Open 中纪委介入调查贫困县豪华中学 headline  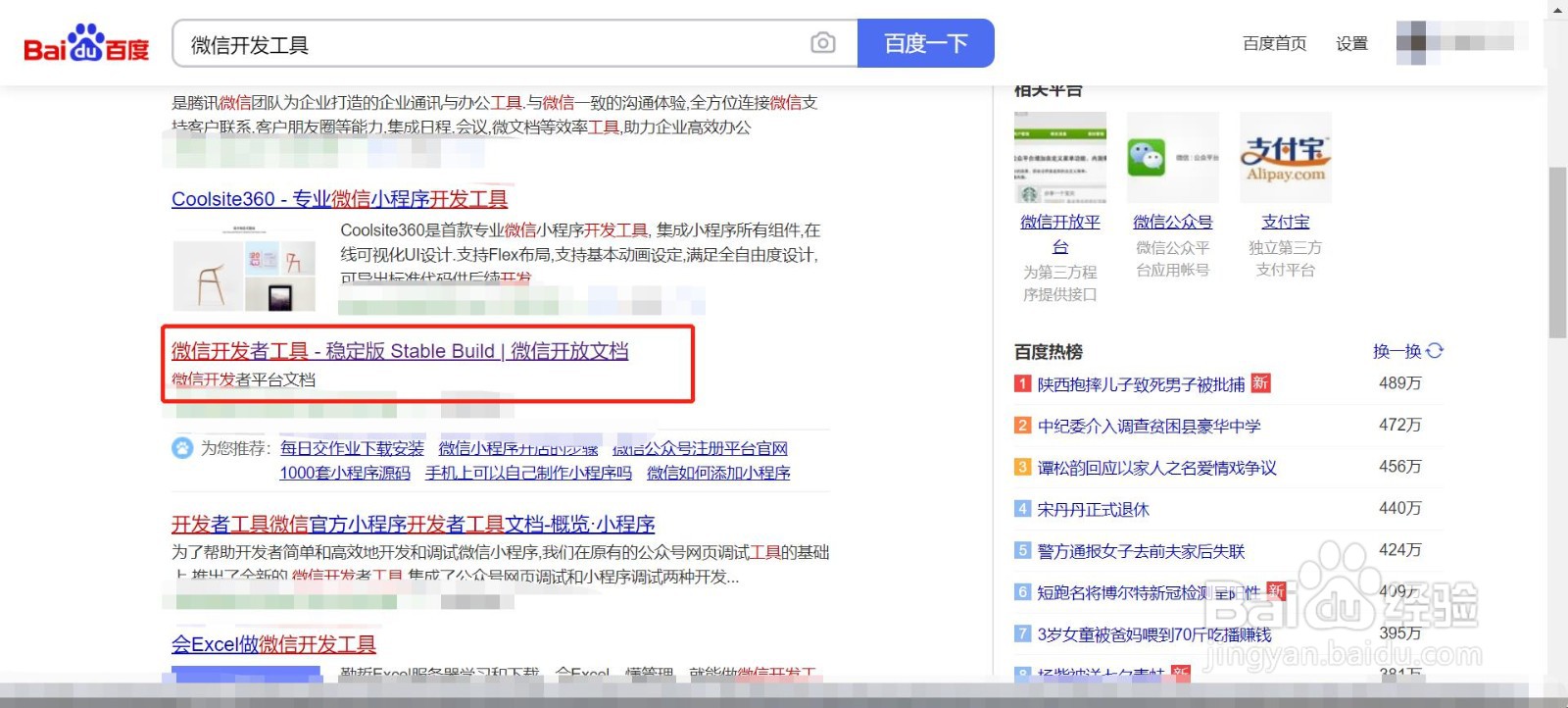click(x=1149, y=426)
